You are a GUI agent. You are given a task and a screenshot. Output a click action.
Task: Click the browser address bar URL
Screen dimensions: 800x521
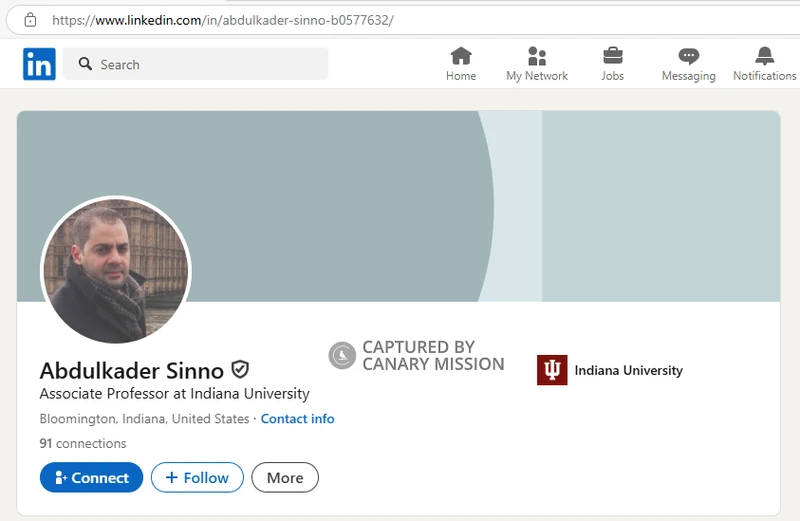[x=223, y=20]
